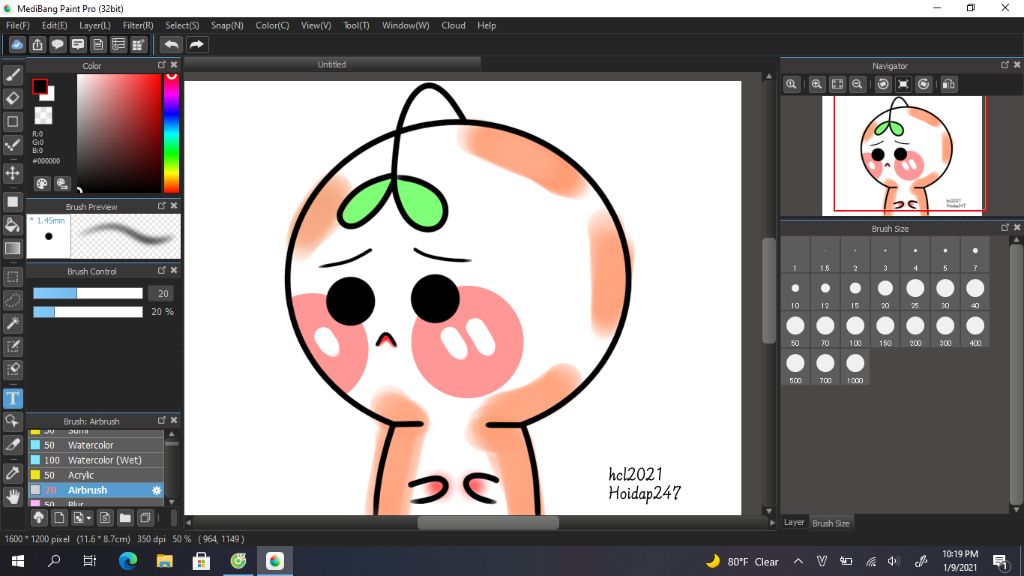Click the Undo arrow in top toolbar
Viewport: 1024px width, 576px height.
coord(172,44)
